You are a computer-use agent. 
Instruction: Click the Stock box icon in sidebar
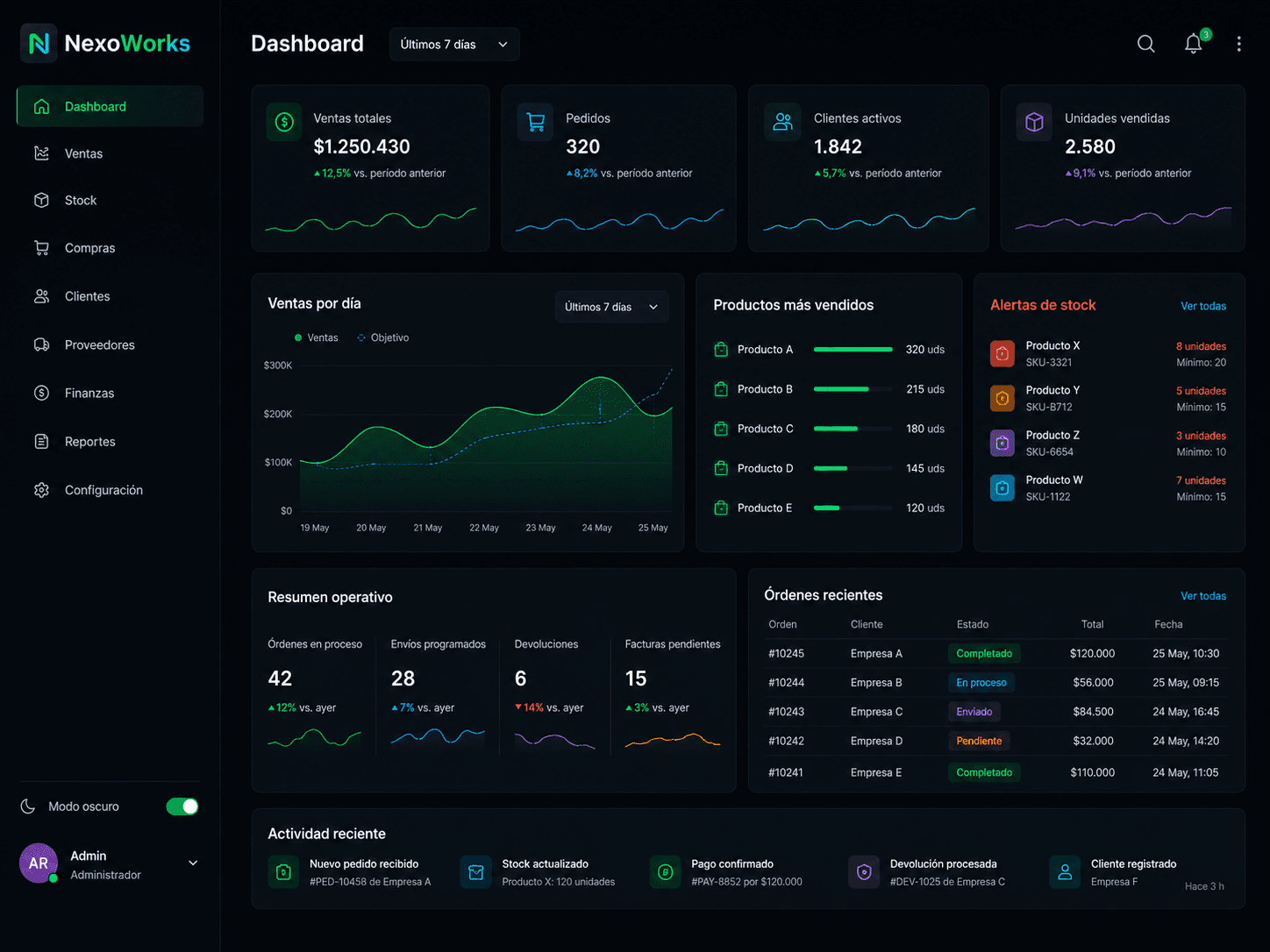coord(41,200)
